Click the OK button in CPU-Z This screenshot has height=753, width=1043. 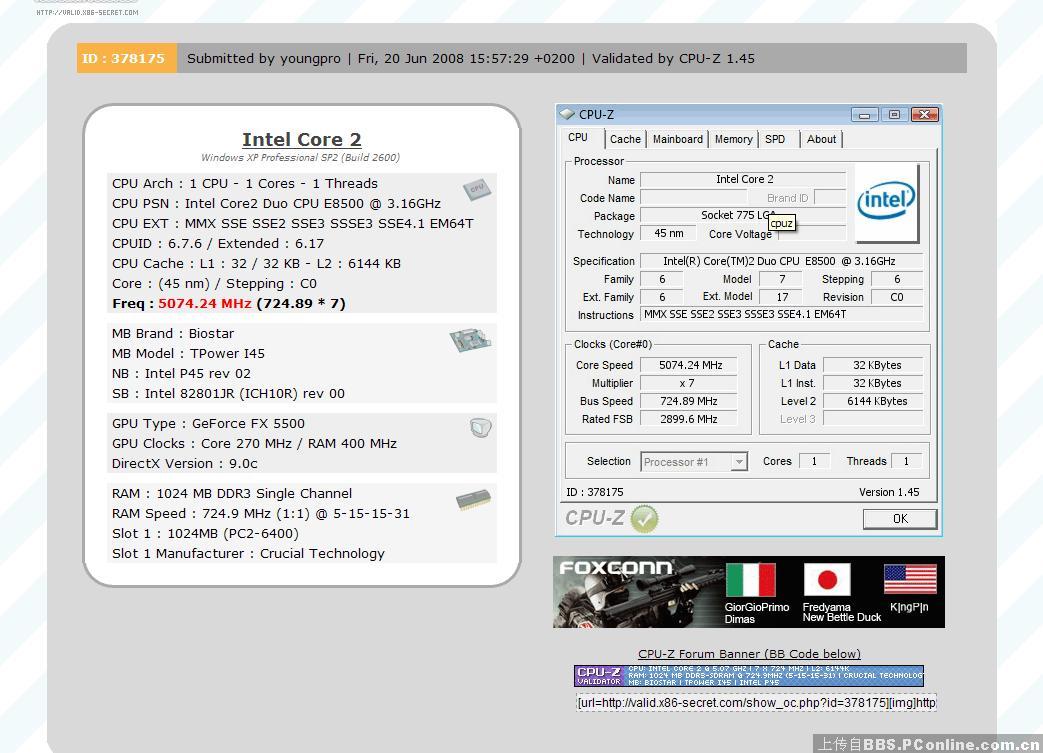(x=900, y=519)
